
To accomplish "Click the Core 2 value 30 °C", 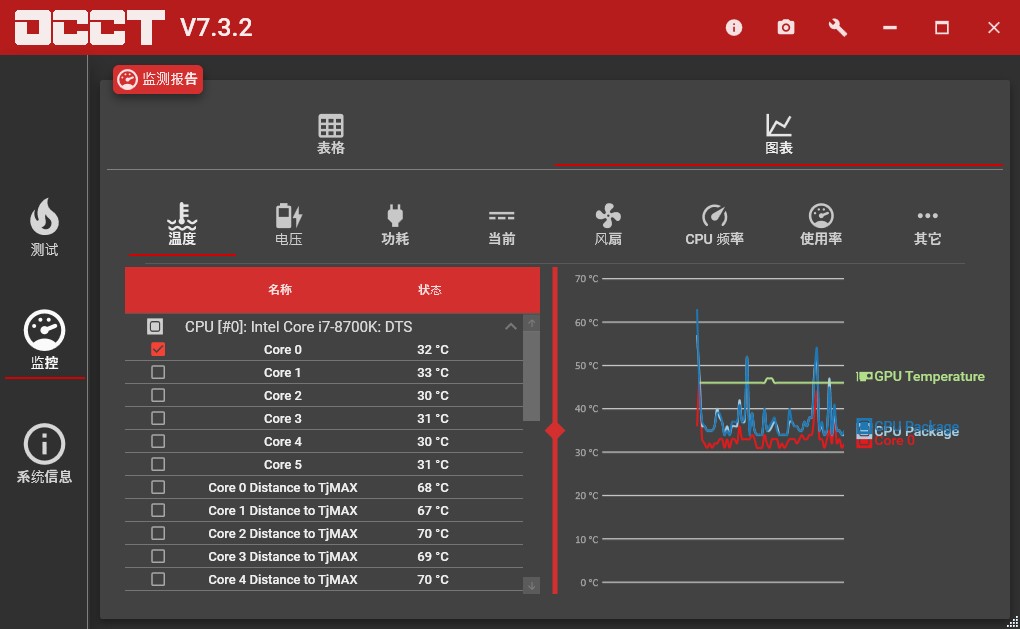I will tap(433, 395).
